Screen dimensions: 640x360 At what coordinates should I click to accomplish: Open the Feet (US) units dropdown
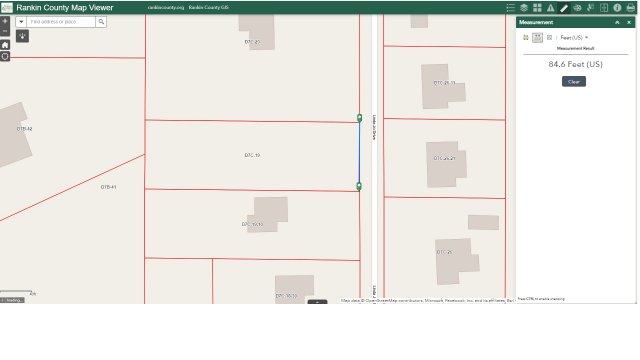[574, 38]
